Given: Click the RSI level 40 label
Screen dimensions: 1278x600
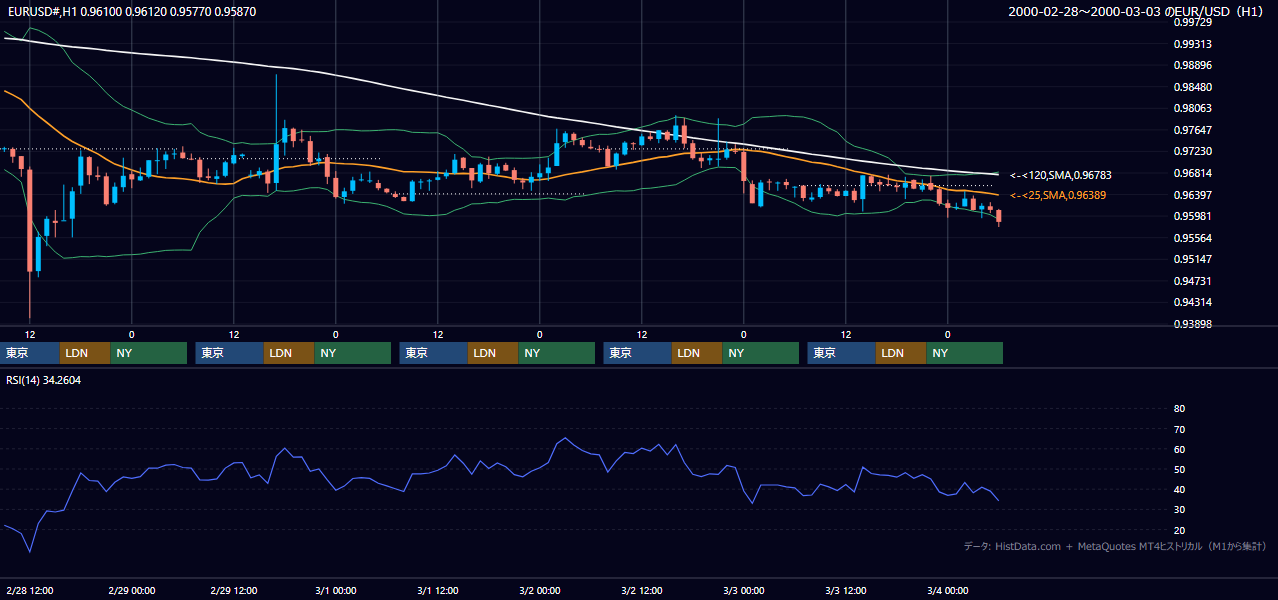Looking at the screenshot, I should (1179, 489).
